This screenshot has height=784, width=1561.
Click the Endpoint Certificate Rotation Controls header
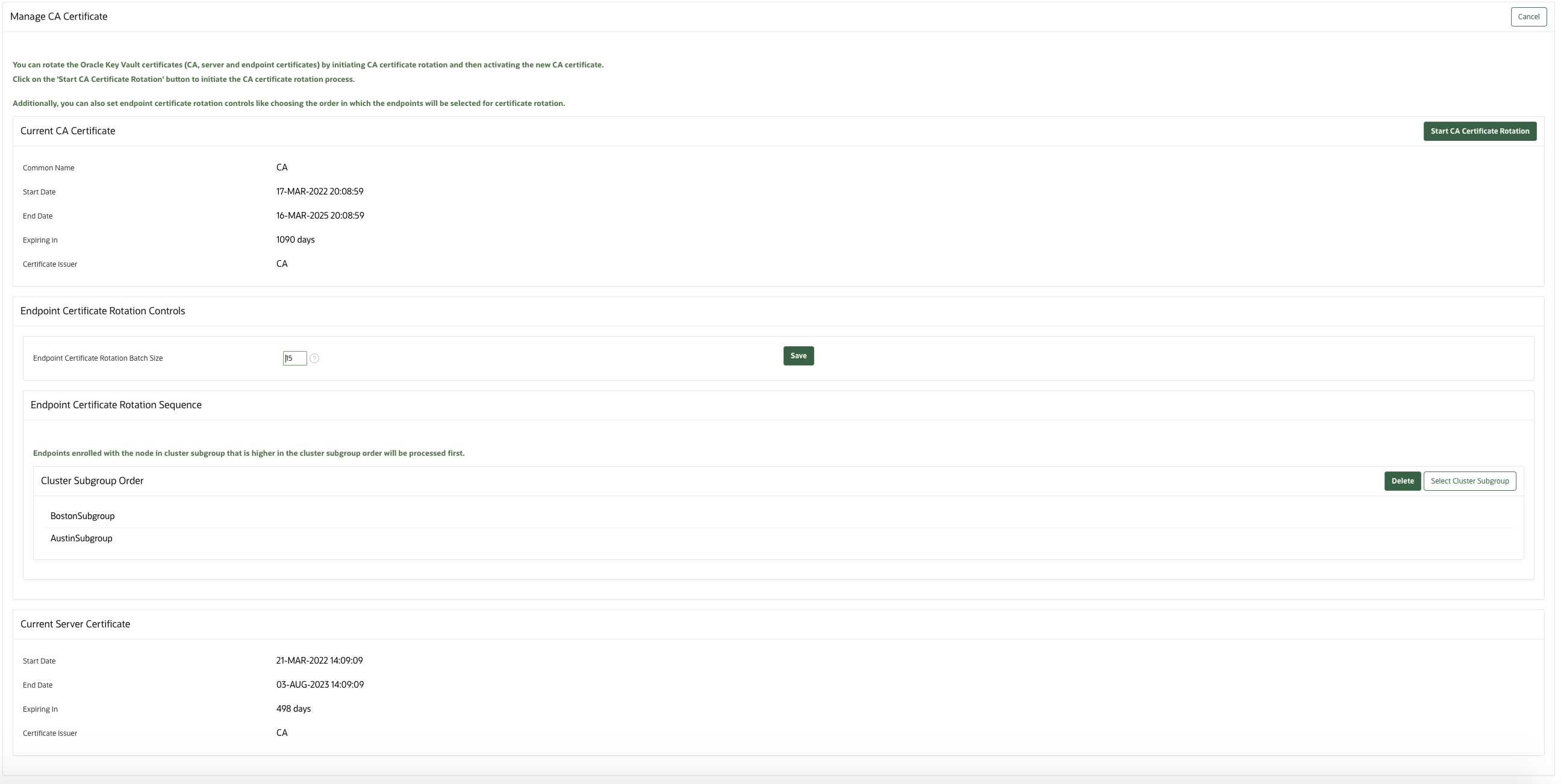(x=102, y=310)
